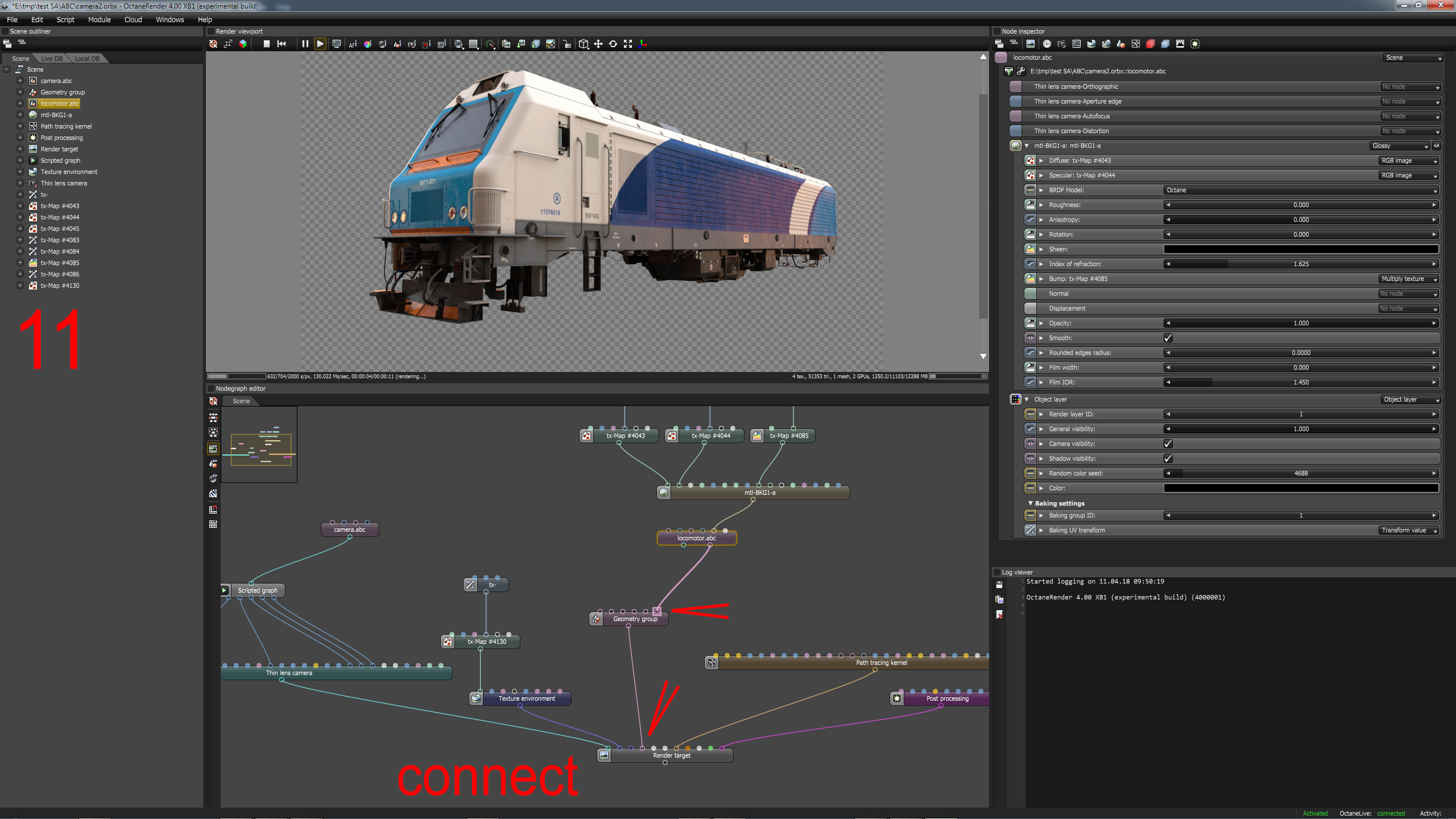The width and height of the screenshot is (1456, 819).
Task: Click the world axis gizmo icon
Action: (643, 44)
